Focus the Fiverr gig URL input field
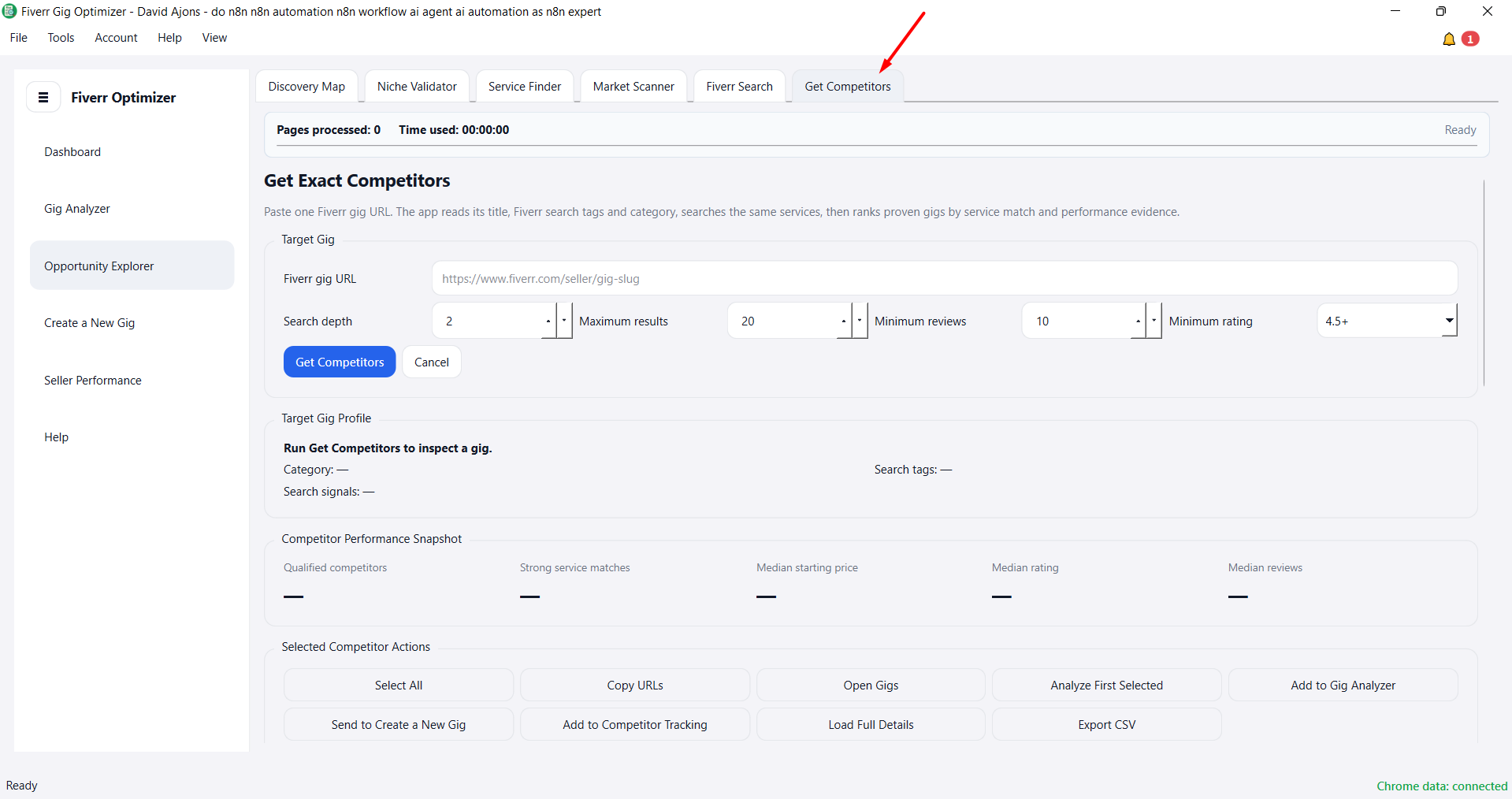Viewport: 1512px width, 799px height. [945, 278]
